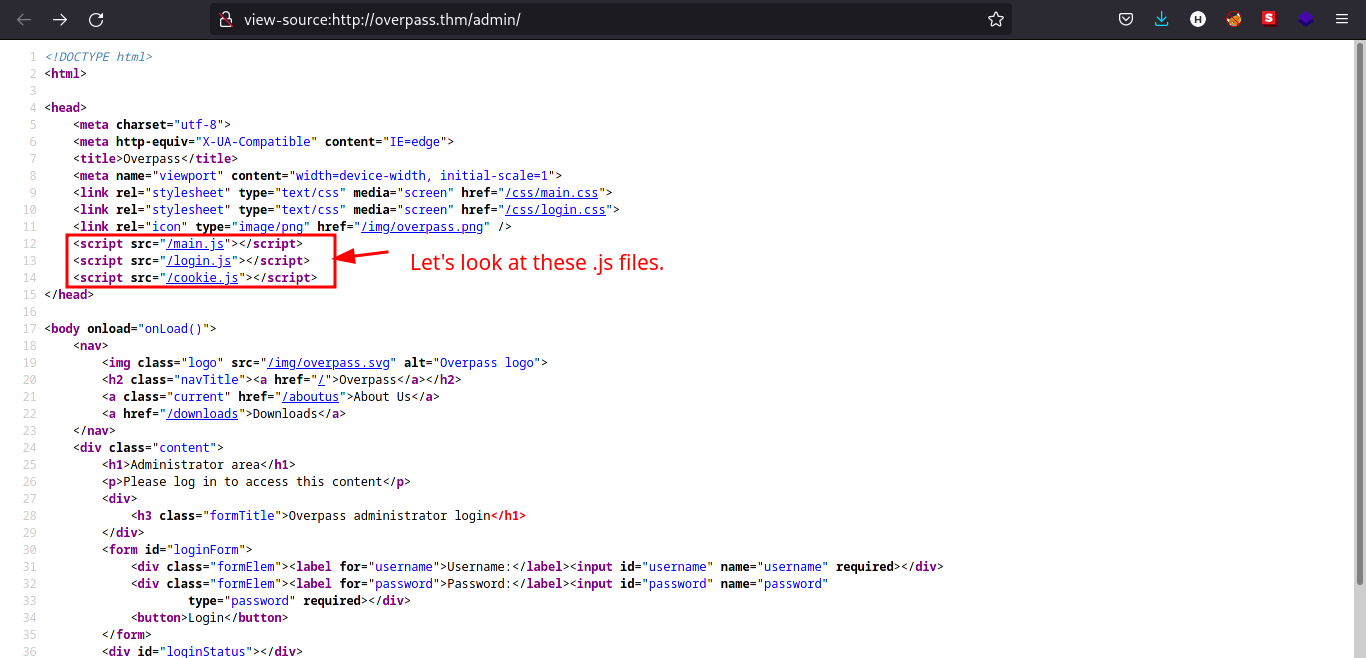The width and height of the screenshot is (1366, 658).
Task: Visit the /aboutus link in the source
Action: (x=310, y=396)
